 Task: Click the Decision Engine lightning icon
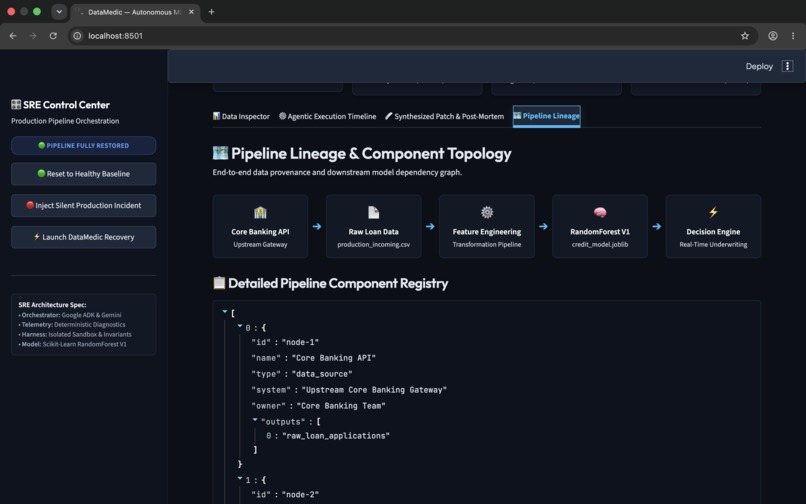point(713,212)
